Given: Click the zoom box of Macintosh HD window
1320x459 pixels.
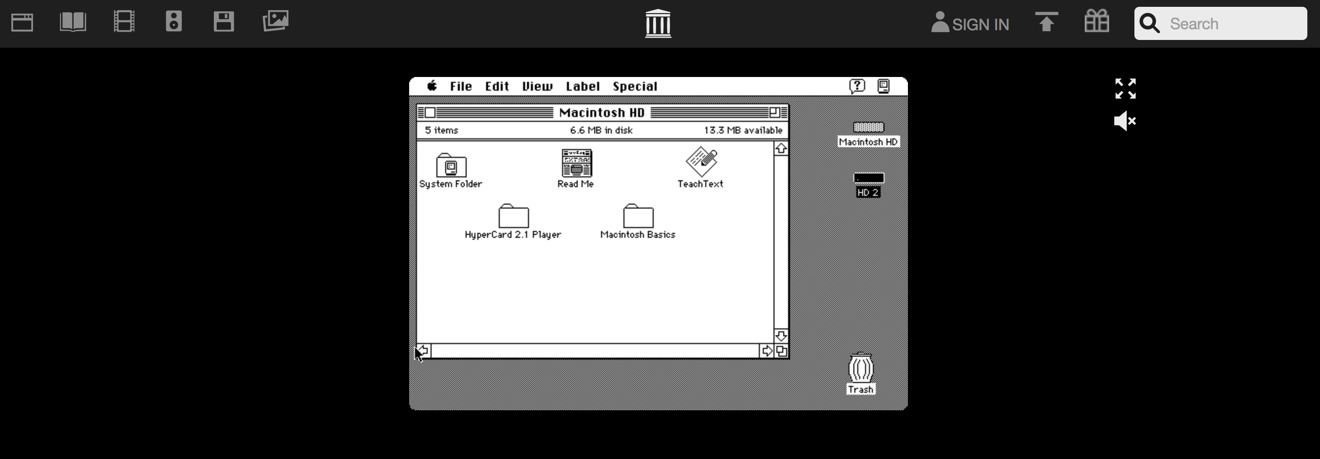Looking at the screenshot, I should click(x=775, y=113).
